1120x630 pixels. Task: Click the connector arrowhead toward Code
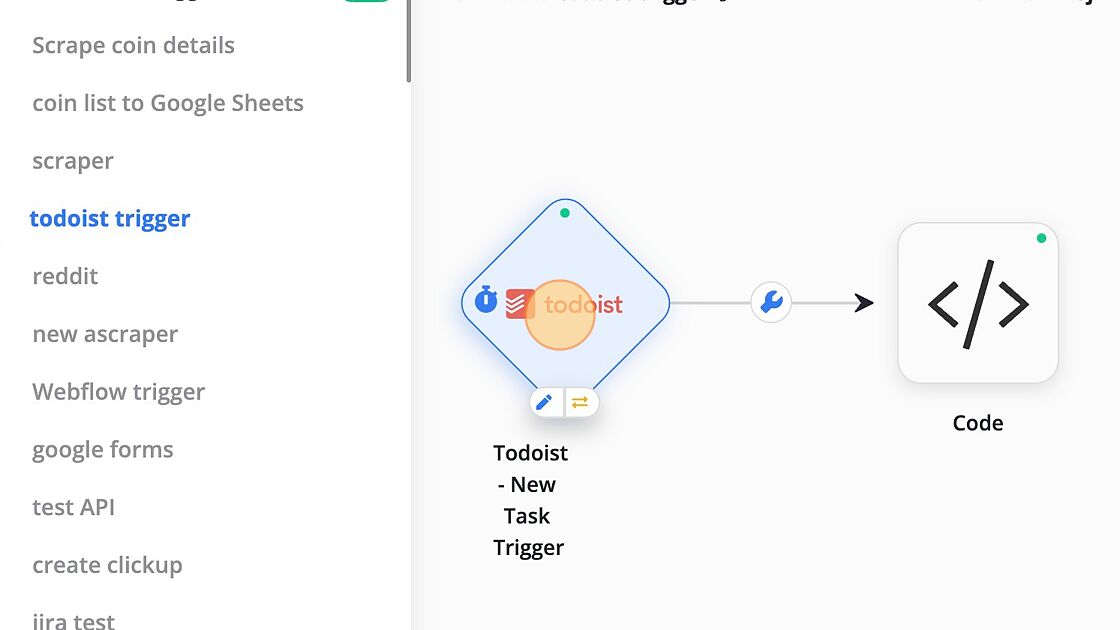click(864, 303)
